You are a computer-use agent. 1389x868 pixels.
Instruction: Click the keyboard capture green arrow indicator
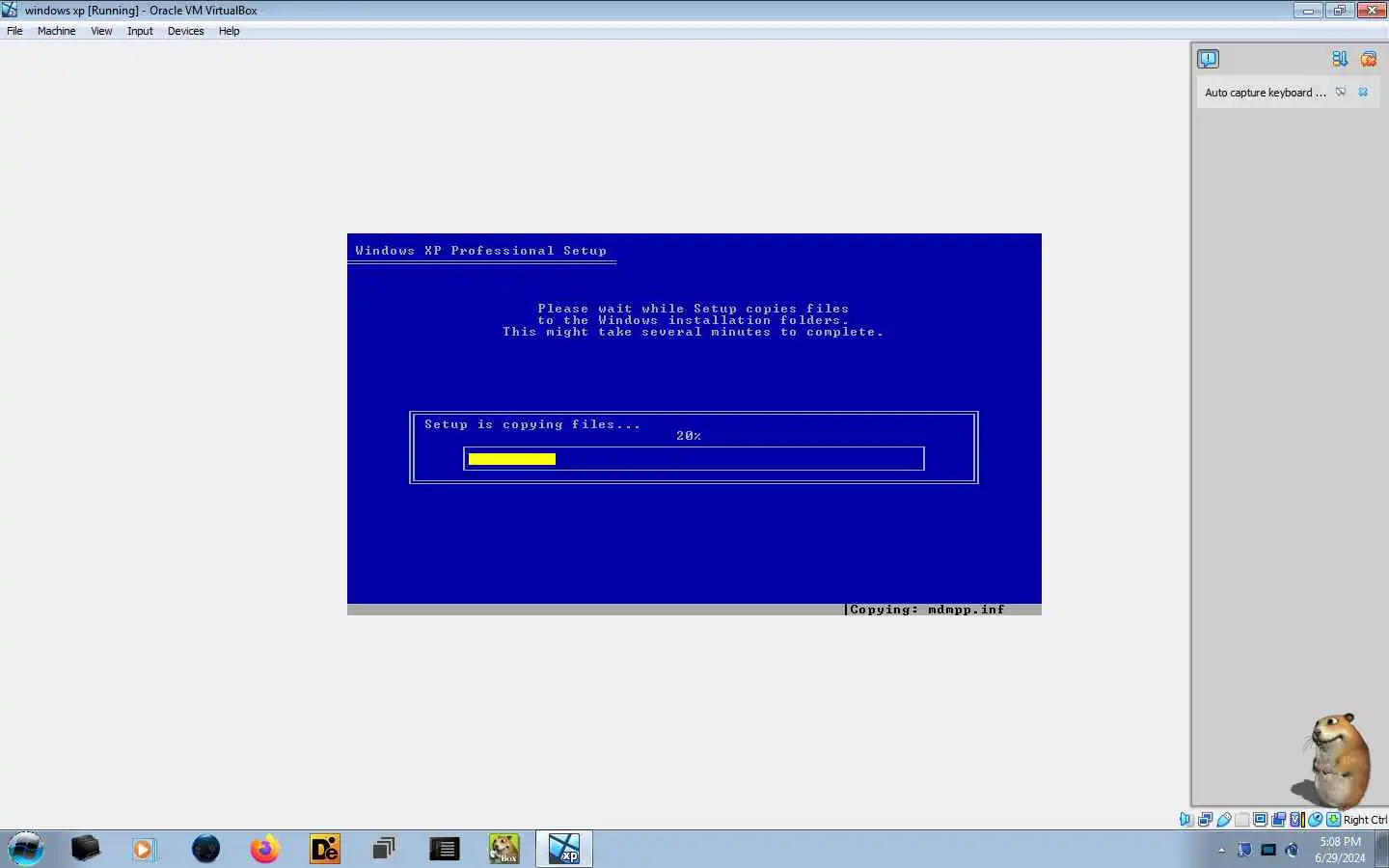[1333, 820]
